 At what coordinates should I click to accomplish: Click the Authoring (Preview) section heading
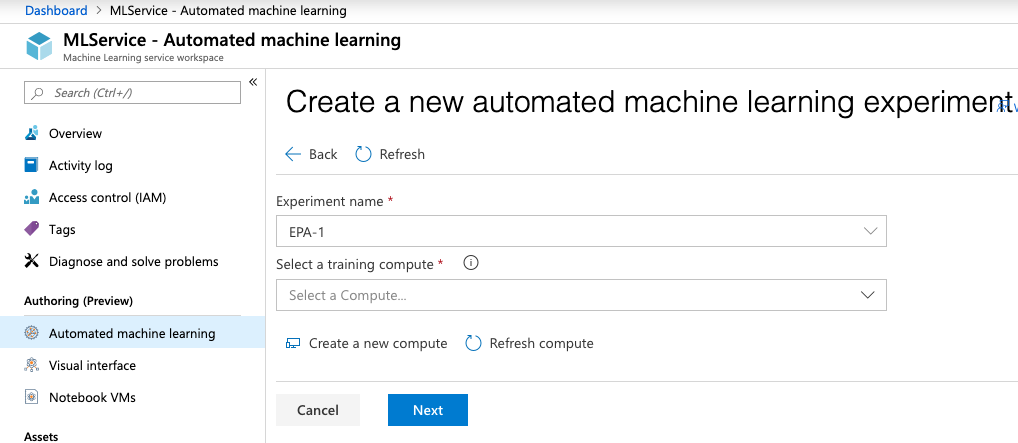click(x=79, y=301)
